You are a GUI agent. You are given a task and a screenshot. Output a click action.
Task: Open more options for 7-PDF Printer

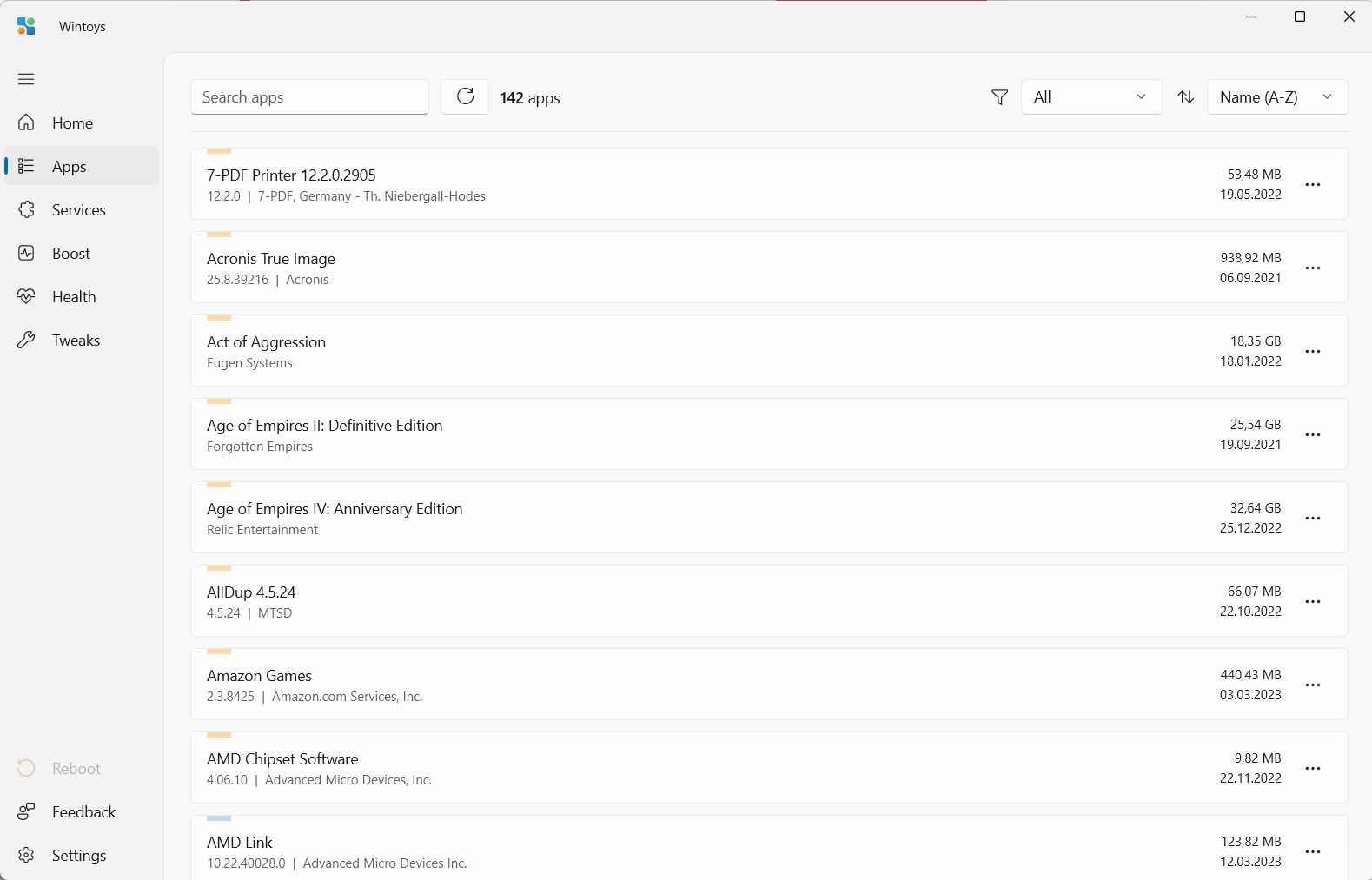(x=1313, y=184)
